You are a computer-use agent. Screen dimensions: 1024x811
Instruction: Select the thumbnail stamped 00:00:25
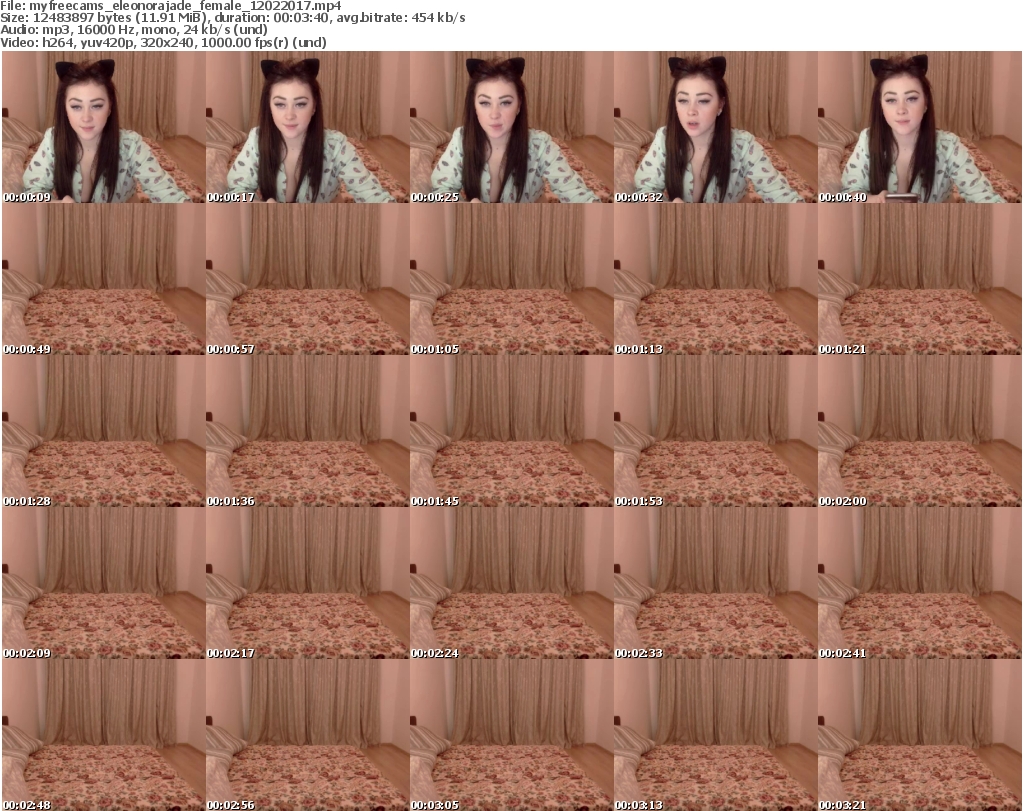pos(511,127)
